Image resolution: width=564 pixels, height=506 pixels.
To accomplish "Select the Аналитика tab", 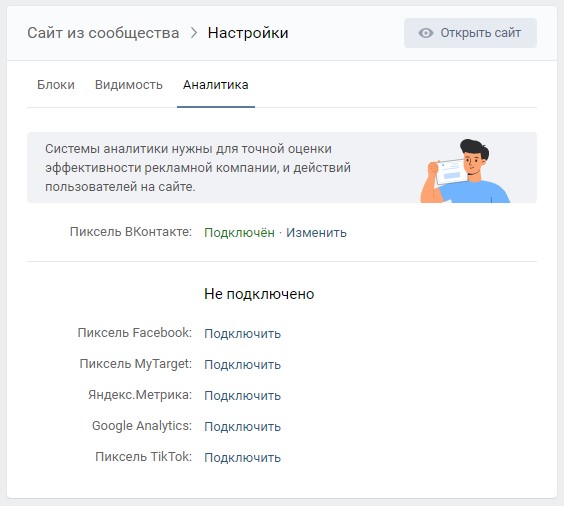I will tap(215, 85).
